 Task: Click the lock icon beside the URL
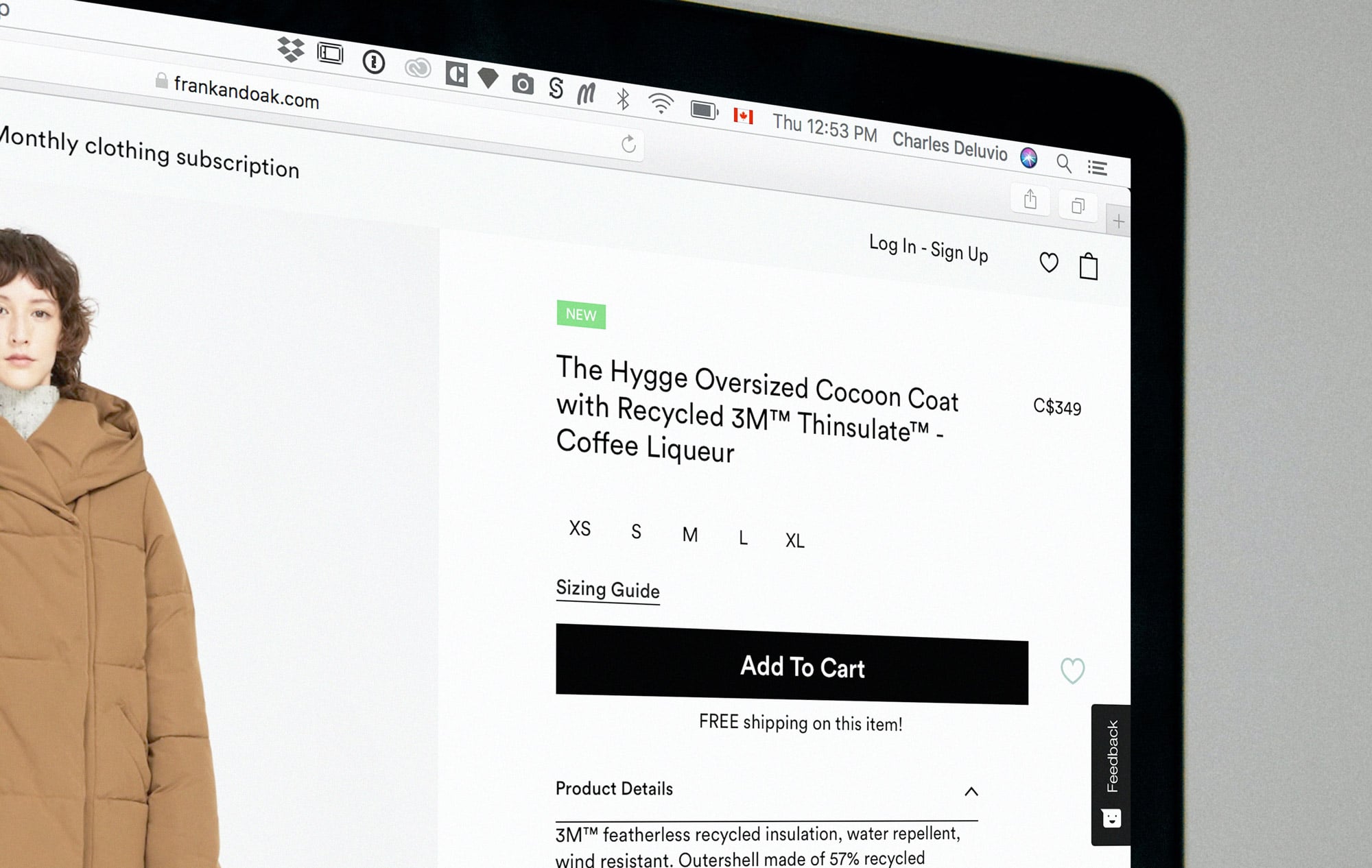[161, 81]
